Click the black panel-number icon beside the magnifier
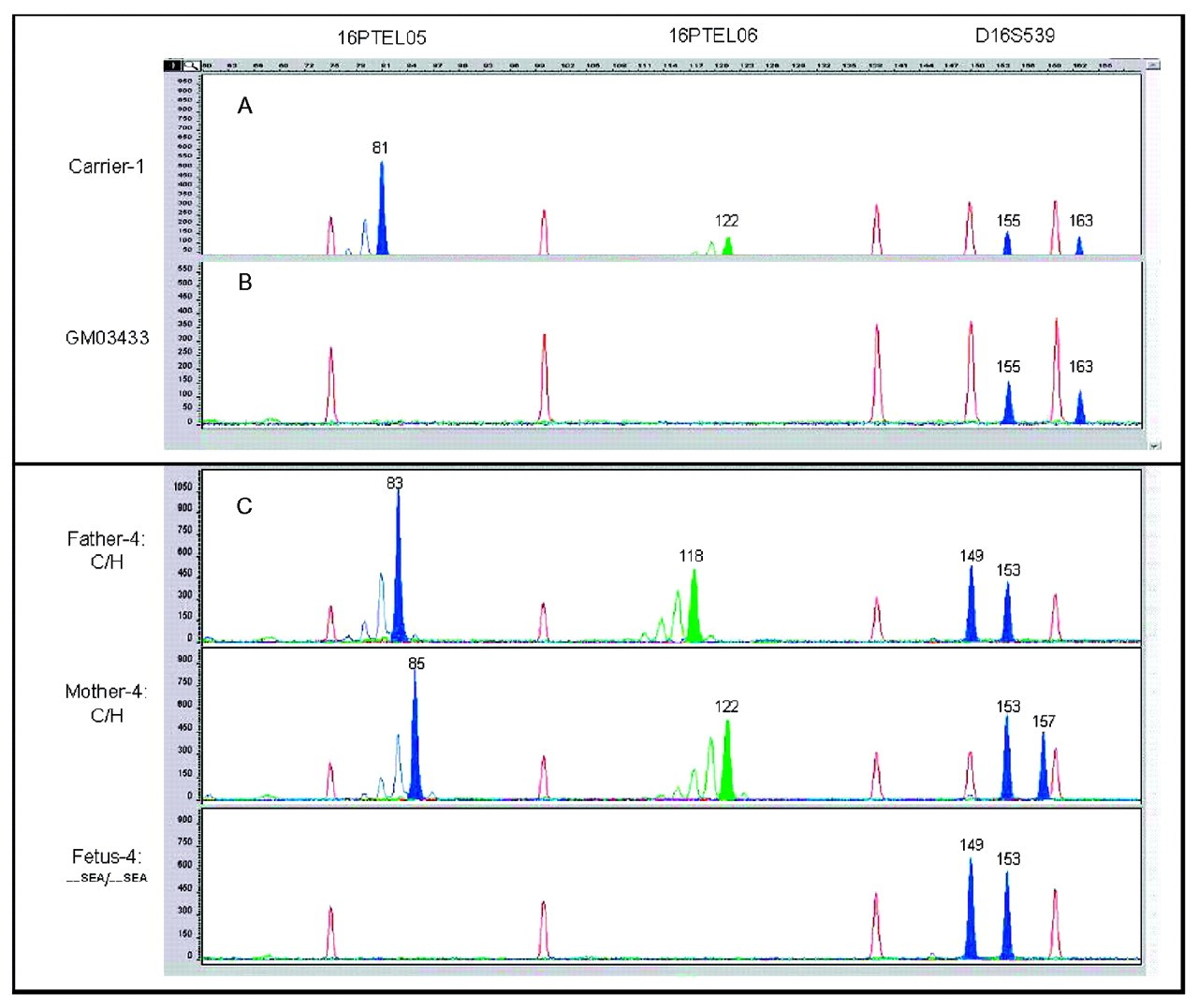 point(173,66)
